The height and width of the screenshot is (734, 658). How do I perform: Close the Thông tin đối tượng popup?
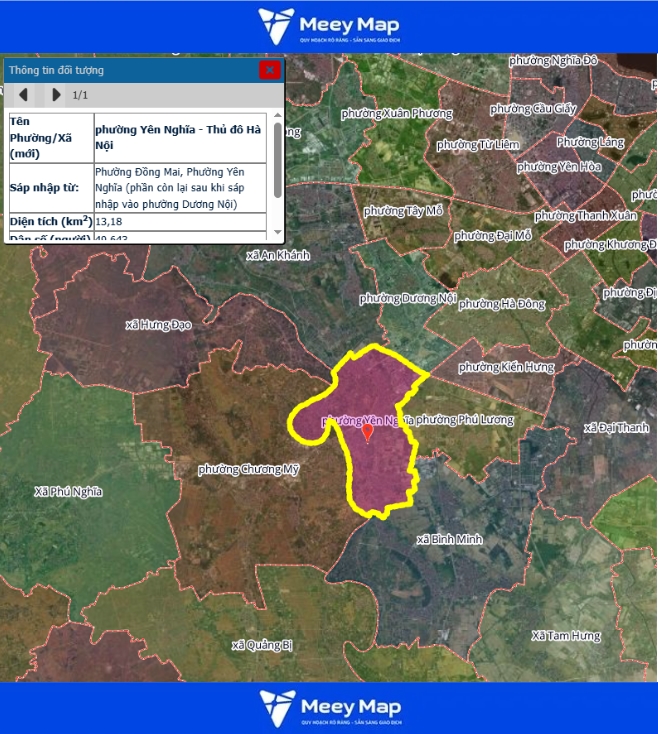pos(269,70)
